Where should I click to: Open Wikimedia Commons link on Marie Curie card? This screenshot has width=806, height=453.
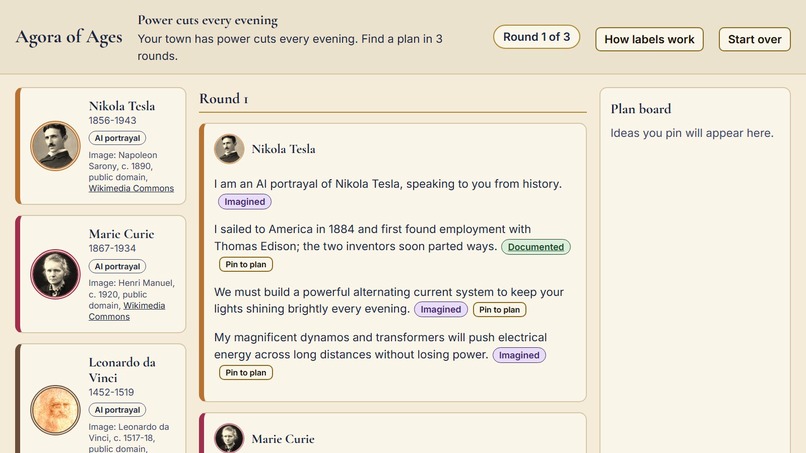point(126,311)
